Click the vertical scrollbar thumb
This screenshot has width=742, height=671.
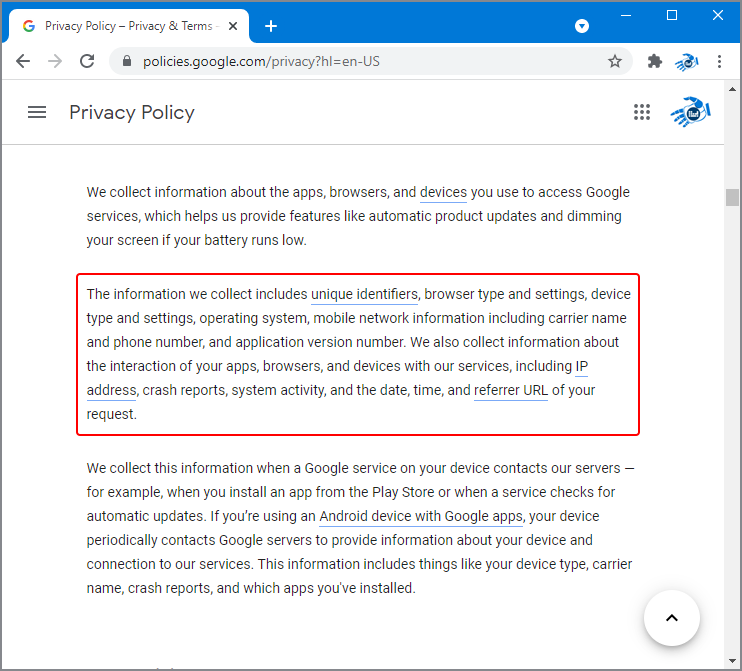tap(732, 197)
